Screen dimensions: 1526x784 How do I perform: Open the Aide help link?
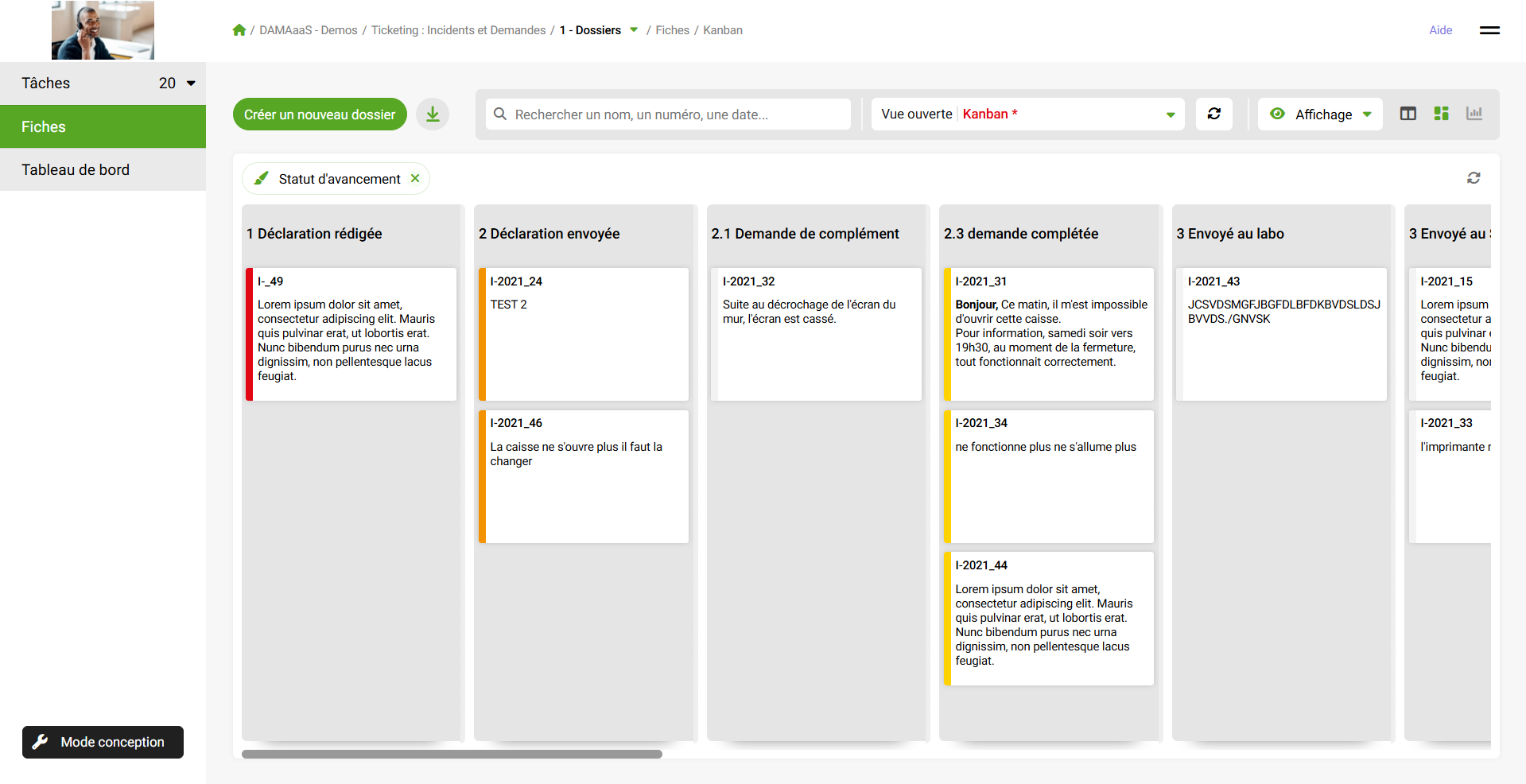pos(1440,30)
